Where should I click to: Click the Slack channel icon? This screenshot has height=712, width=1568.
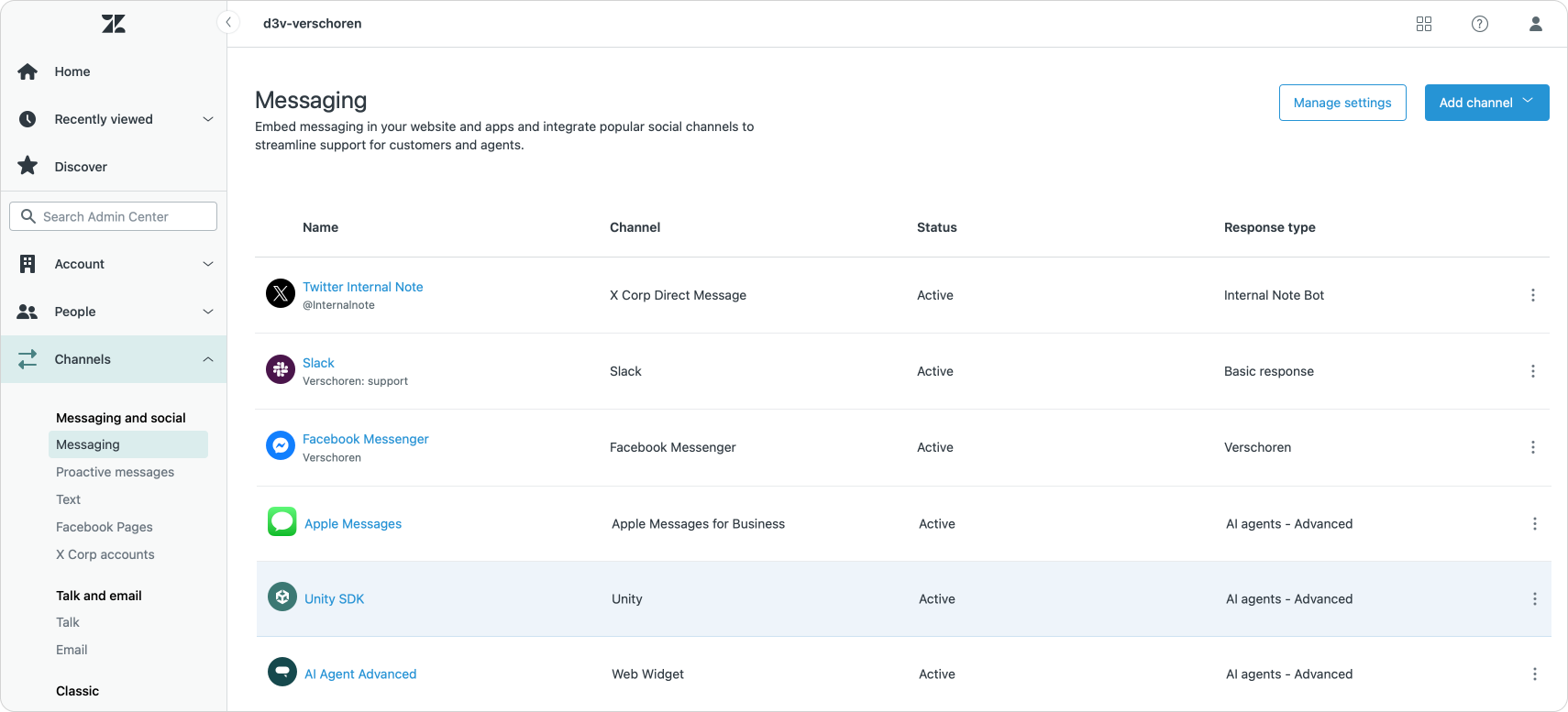click(281, 370)
